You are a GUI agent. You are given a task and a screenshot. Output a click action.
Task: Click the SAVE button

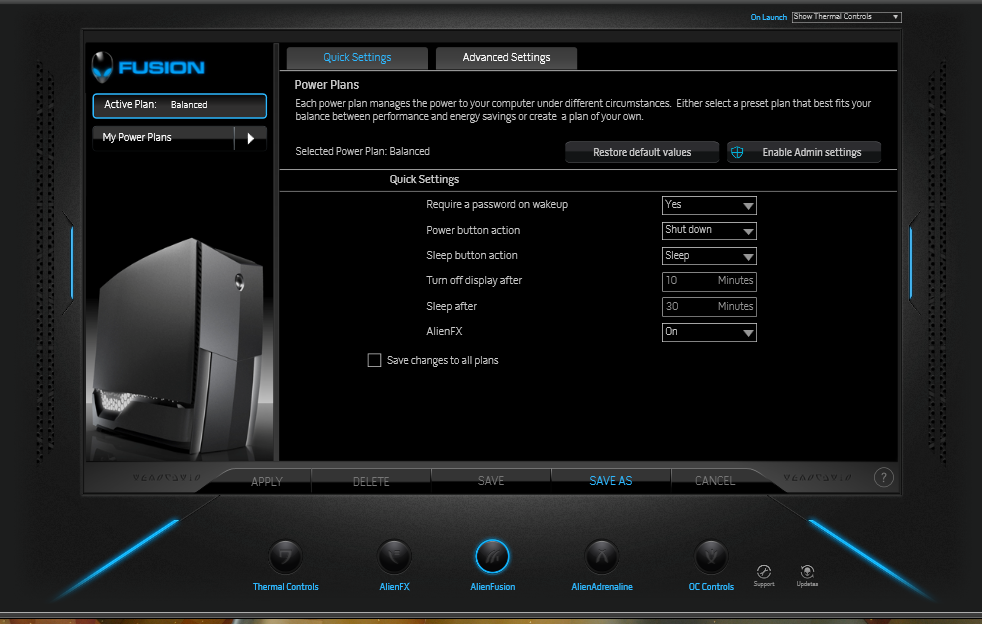(x=491, y=481)
